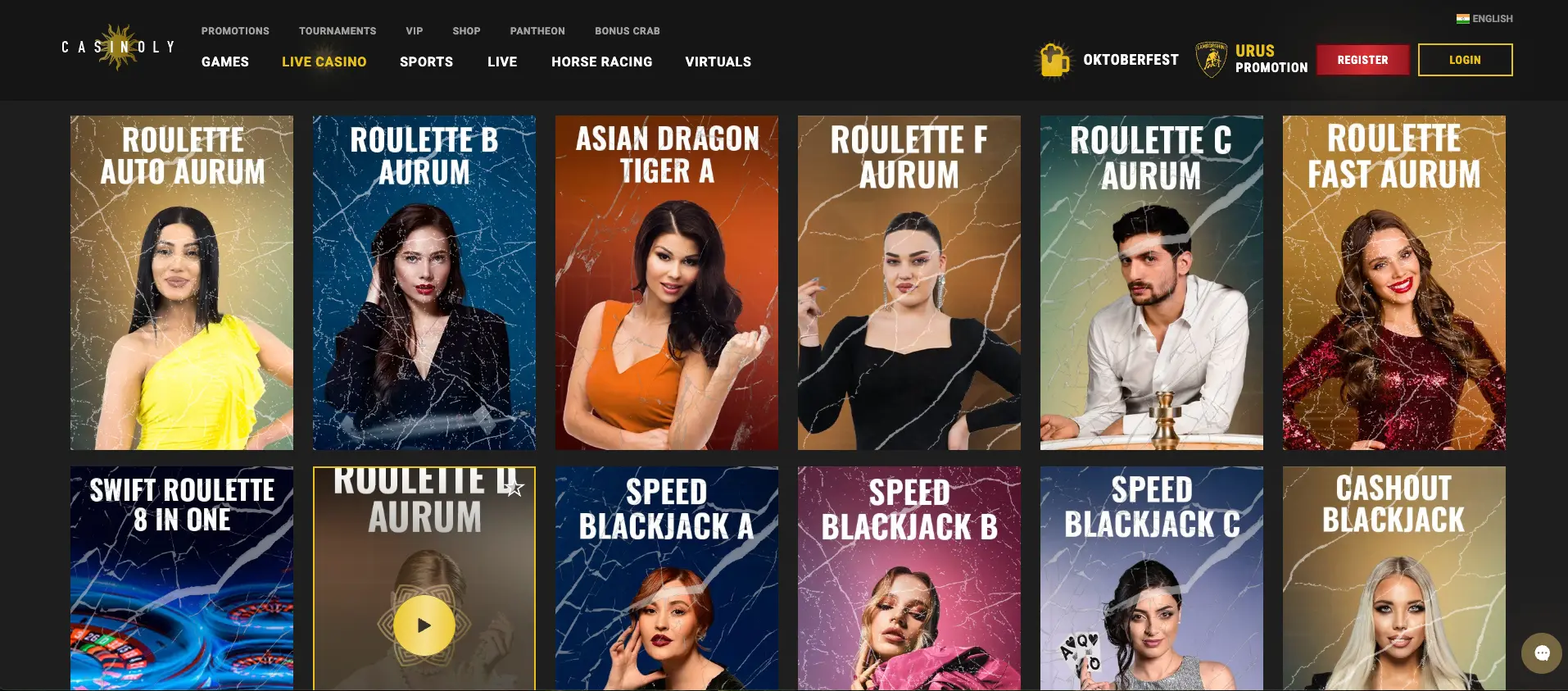The image size is (1568, 691).
Task: Open the Bonus Crab link
Action: click(x=627, y=31)
